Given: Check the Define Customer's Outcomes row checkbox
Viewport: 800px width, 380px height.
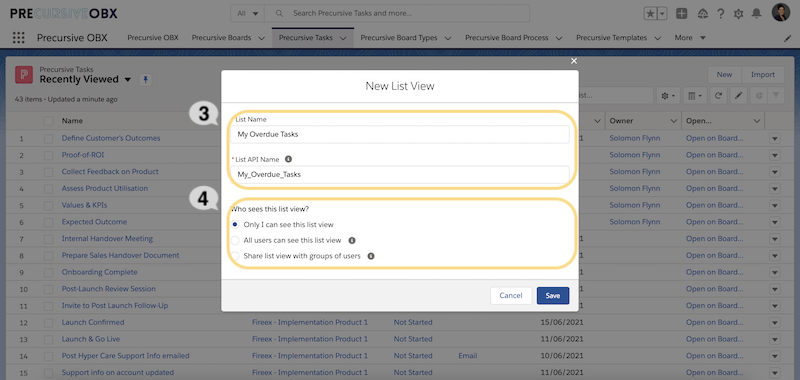Looking at the screenshot, I should [48, 138].
